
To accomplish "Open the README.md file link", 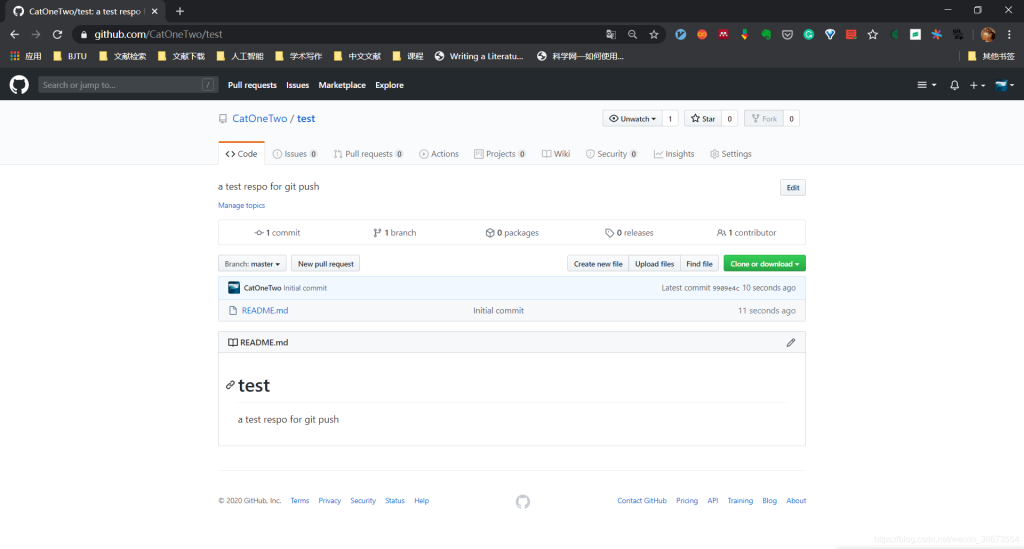I will pos(264,311).
